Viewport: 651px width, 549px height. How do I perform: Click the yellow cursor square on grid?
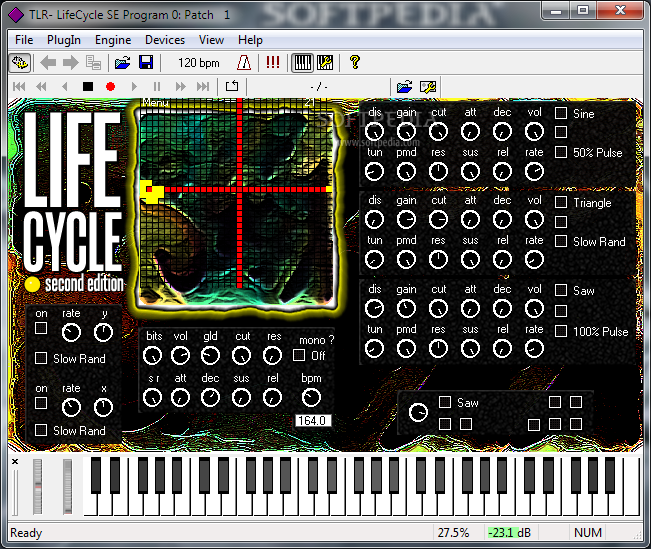click(x=150, y=190)
